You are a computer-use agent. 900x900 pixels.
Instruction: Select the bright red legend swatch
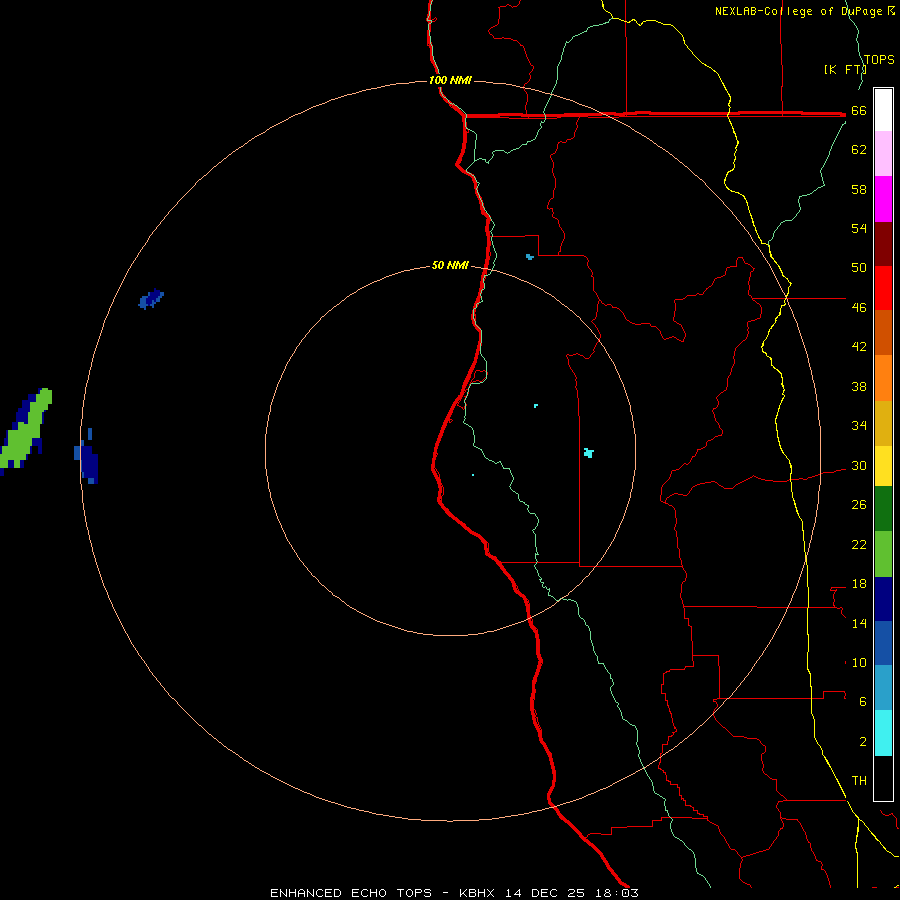click(x=883, y=288)
